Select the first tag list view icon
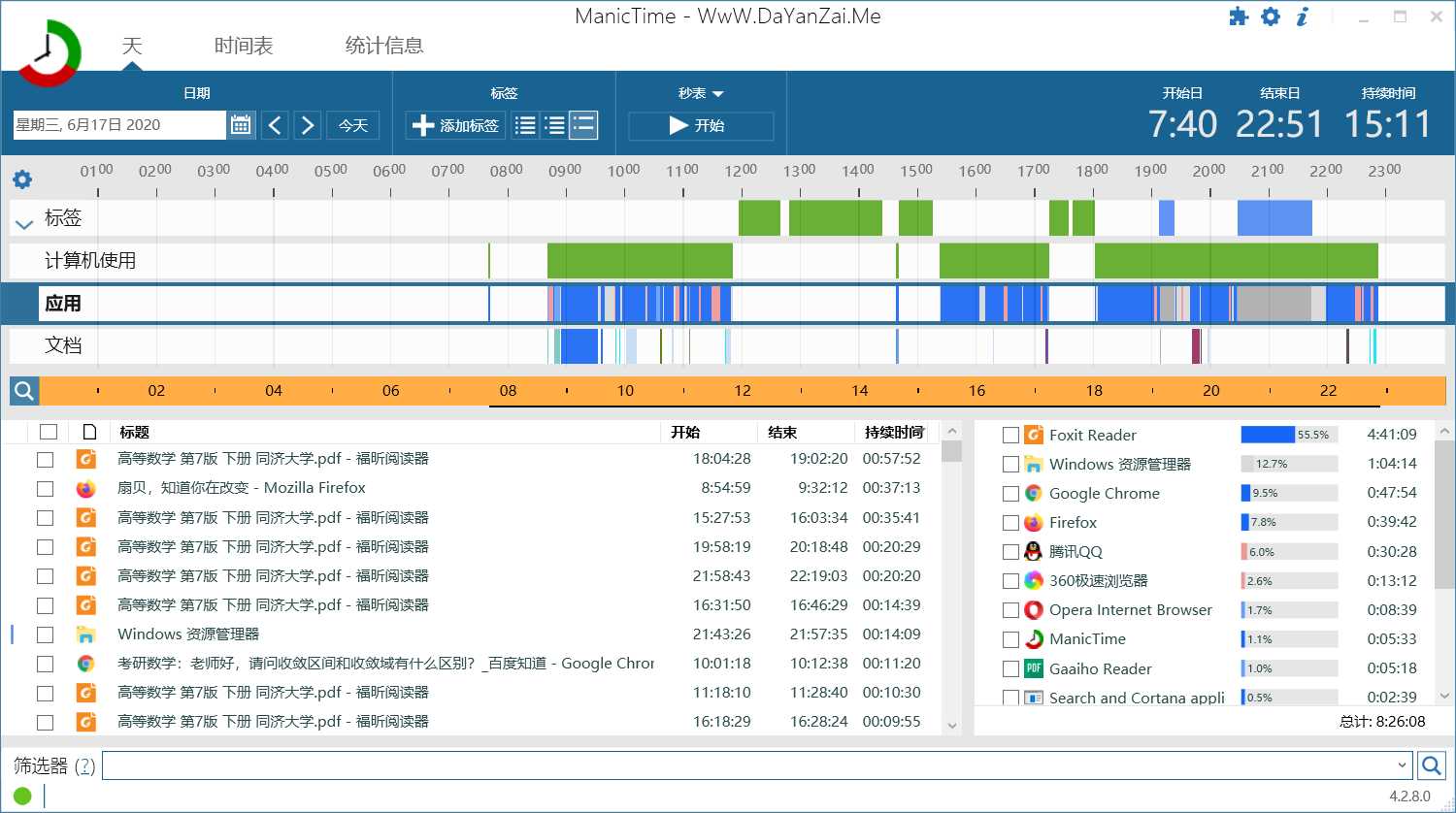Image resolution: width=1456 pixels, height=813 pixels. pos(525,125)
